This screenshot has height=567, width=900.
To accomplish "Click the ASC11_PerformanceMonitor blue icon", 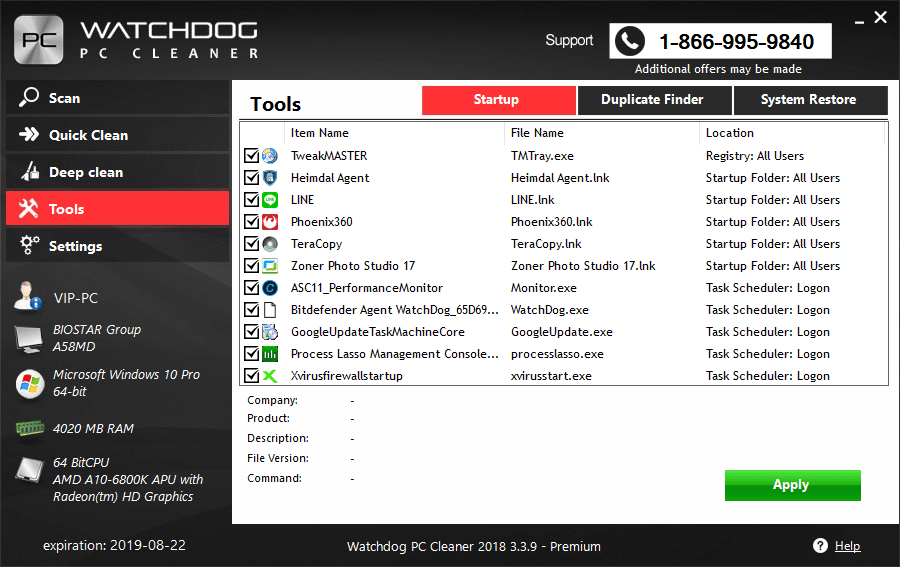I will tap(270, 288).
